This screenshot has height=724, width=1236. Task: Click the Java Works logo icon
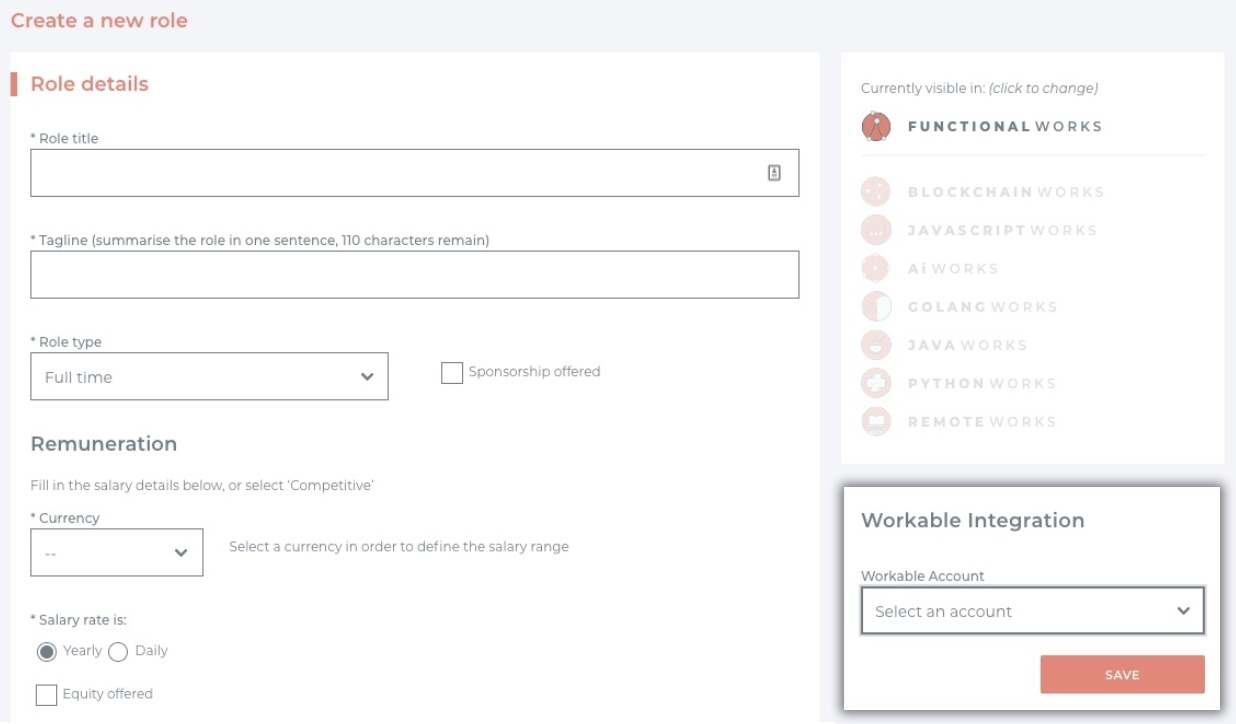coord(876,345)
